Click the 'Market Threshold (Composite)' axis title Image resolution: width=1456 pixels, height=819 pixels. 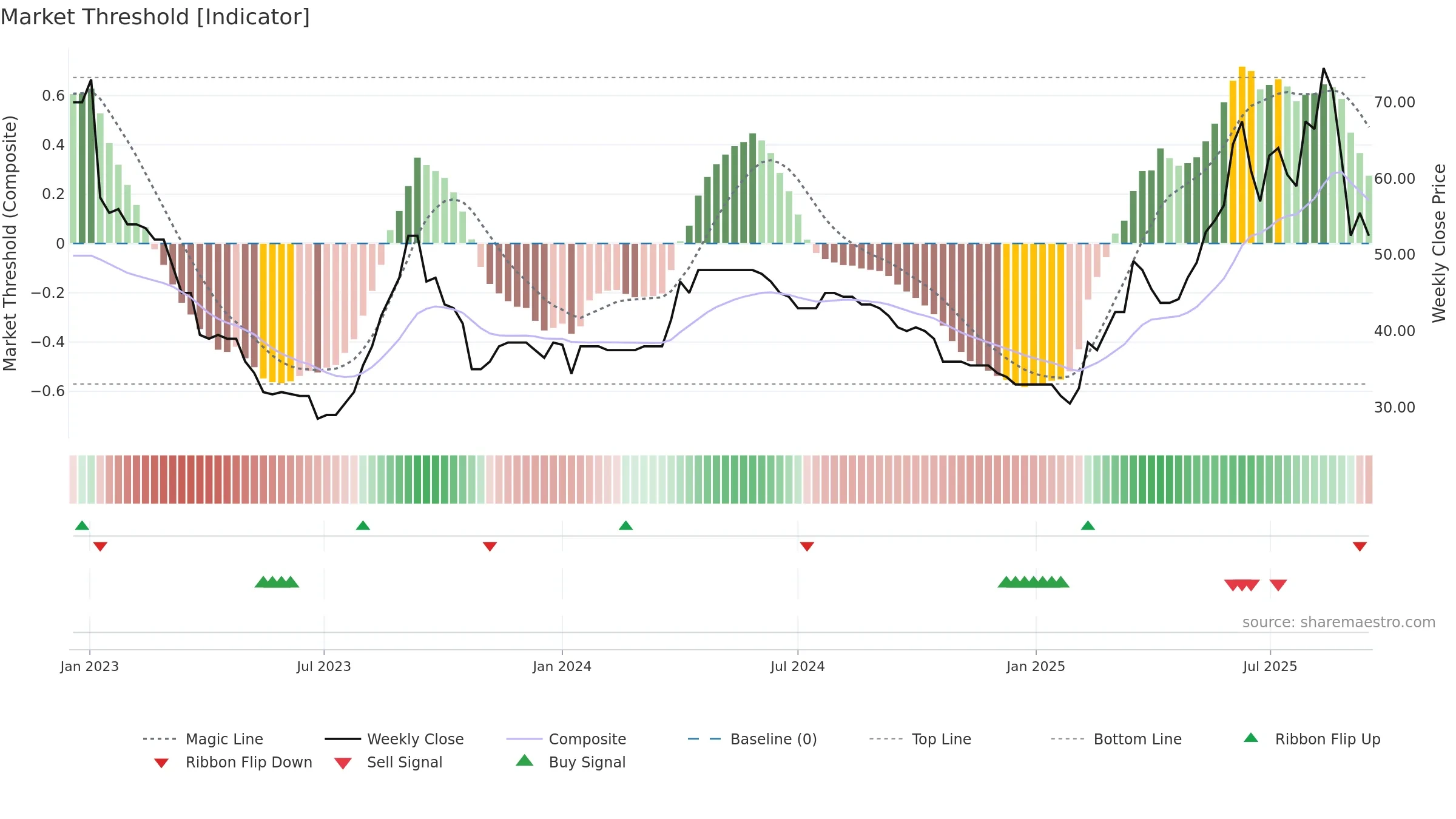(10, 243)
